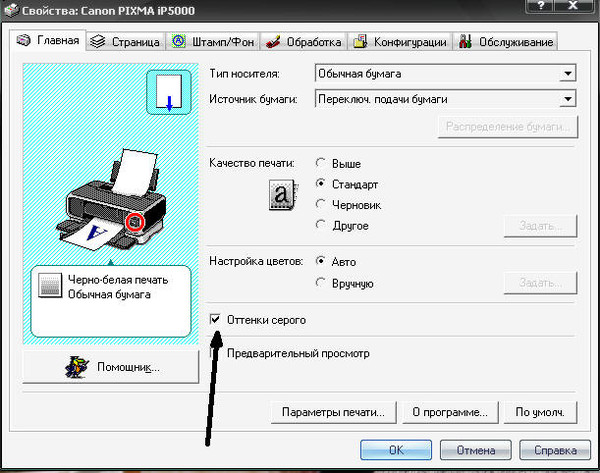Click the По умолч. defaults button

[x=540, y=412]
